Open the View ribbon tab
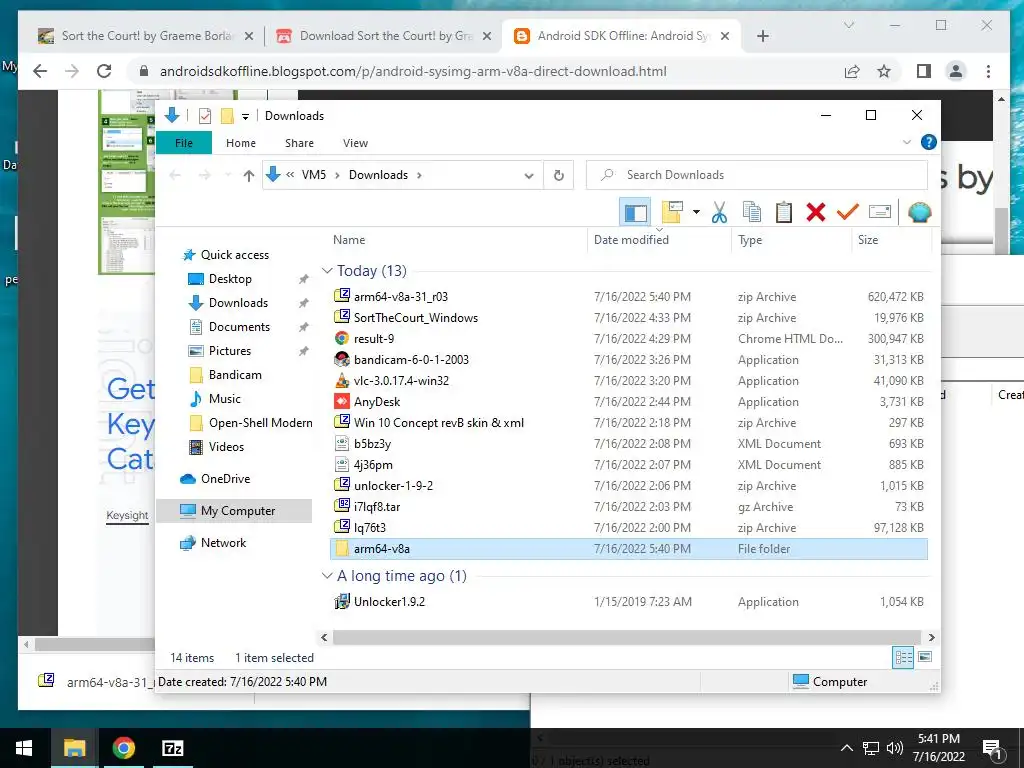The image size is (1024, 768). [x=355, y=143]
